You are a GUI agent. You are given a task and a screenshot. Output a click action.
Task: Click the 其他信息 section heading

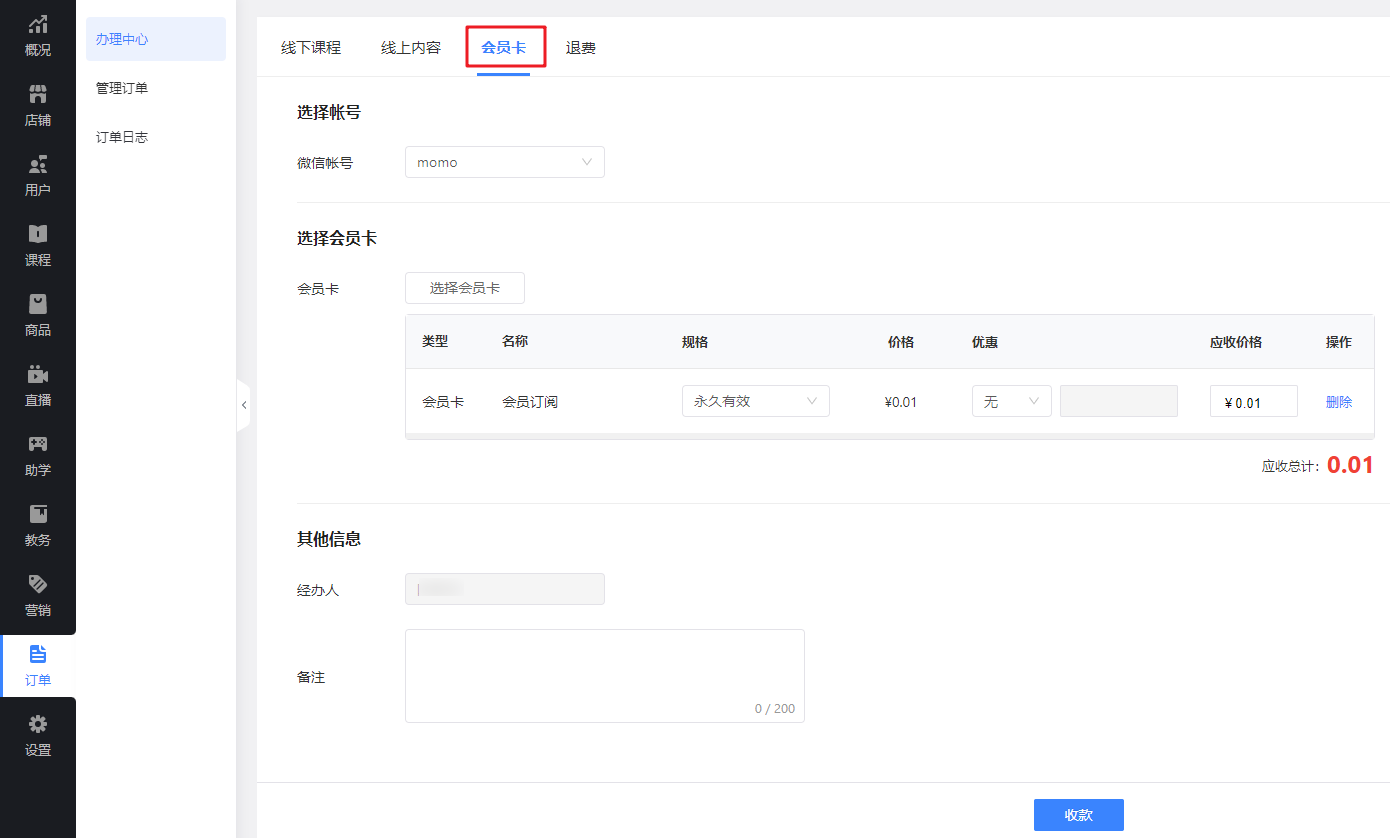tap(329, 539)
